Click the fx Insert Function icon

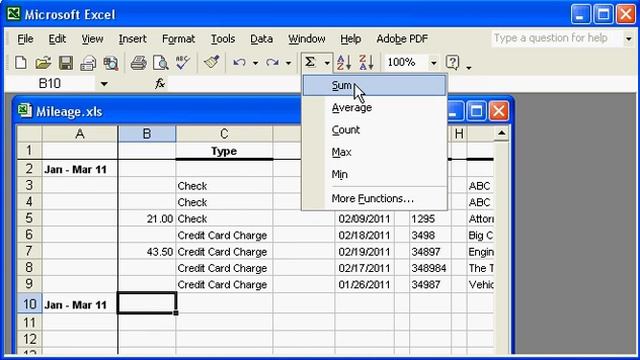click(x=160, y=84)
